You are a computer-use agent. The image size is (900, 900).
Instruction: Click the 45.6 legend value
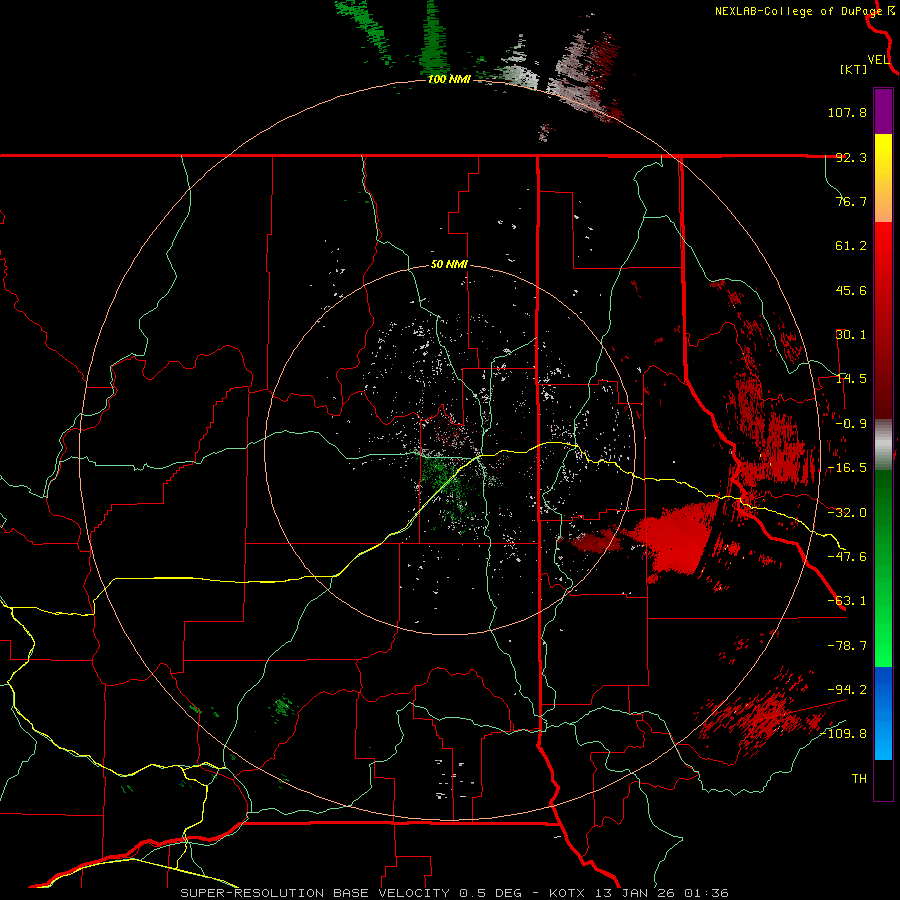tap(851, 290)
